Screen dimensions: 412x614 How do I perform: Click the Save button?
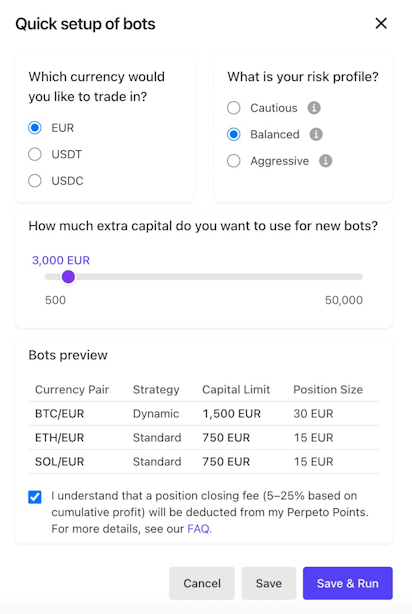[x=269, y=583]
